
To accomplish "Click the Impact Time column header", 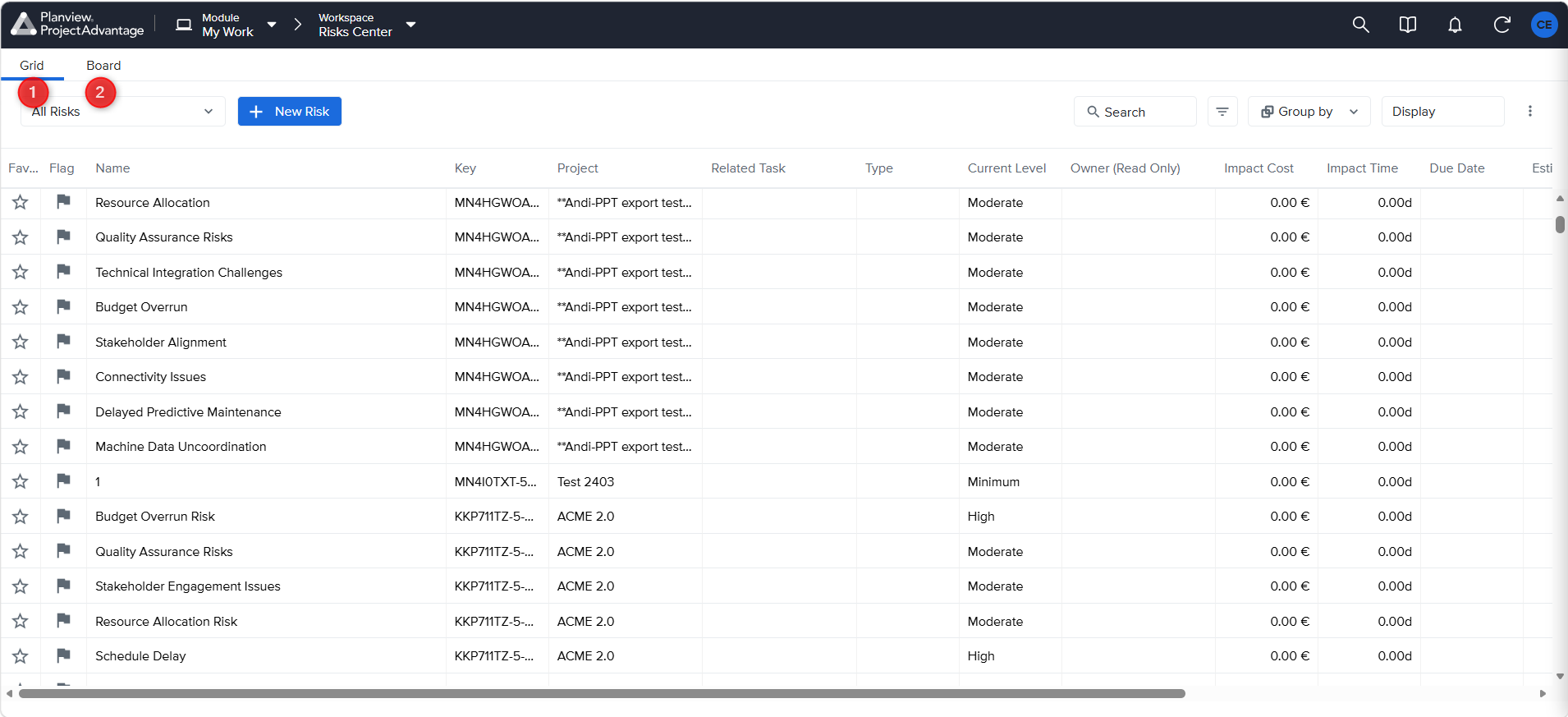I will tap(1362, 168).
